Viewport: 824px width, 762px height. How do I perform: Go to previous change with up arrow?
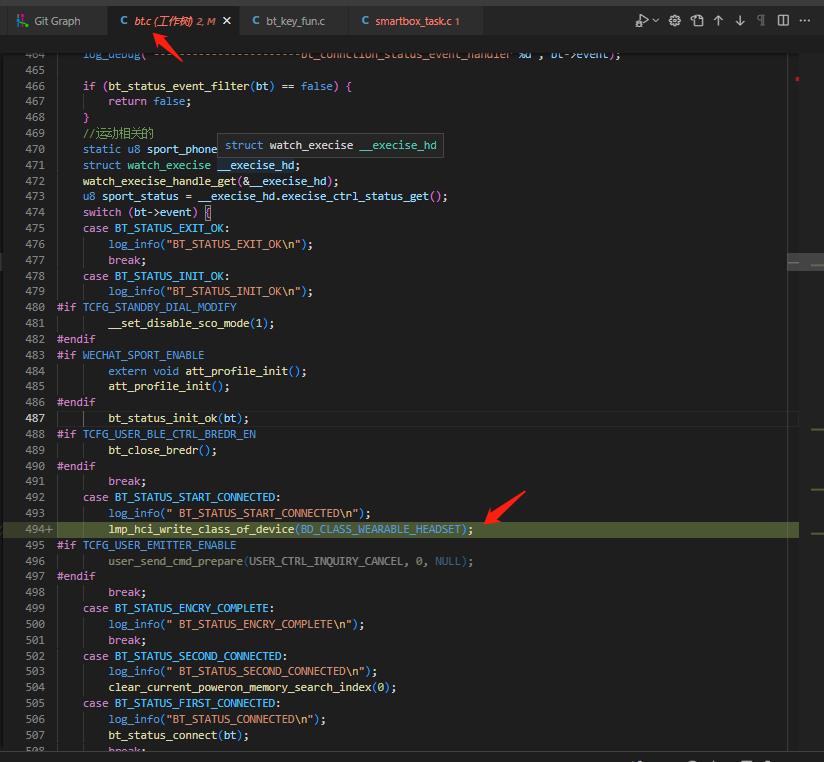(718, 20)
